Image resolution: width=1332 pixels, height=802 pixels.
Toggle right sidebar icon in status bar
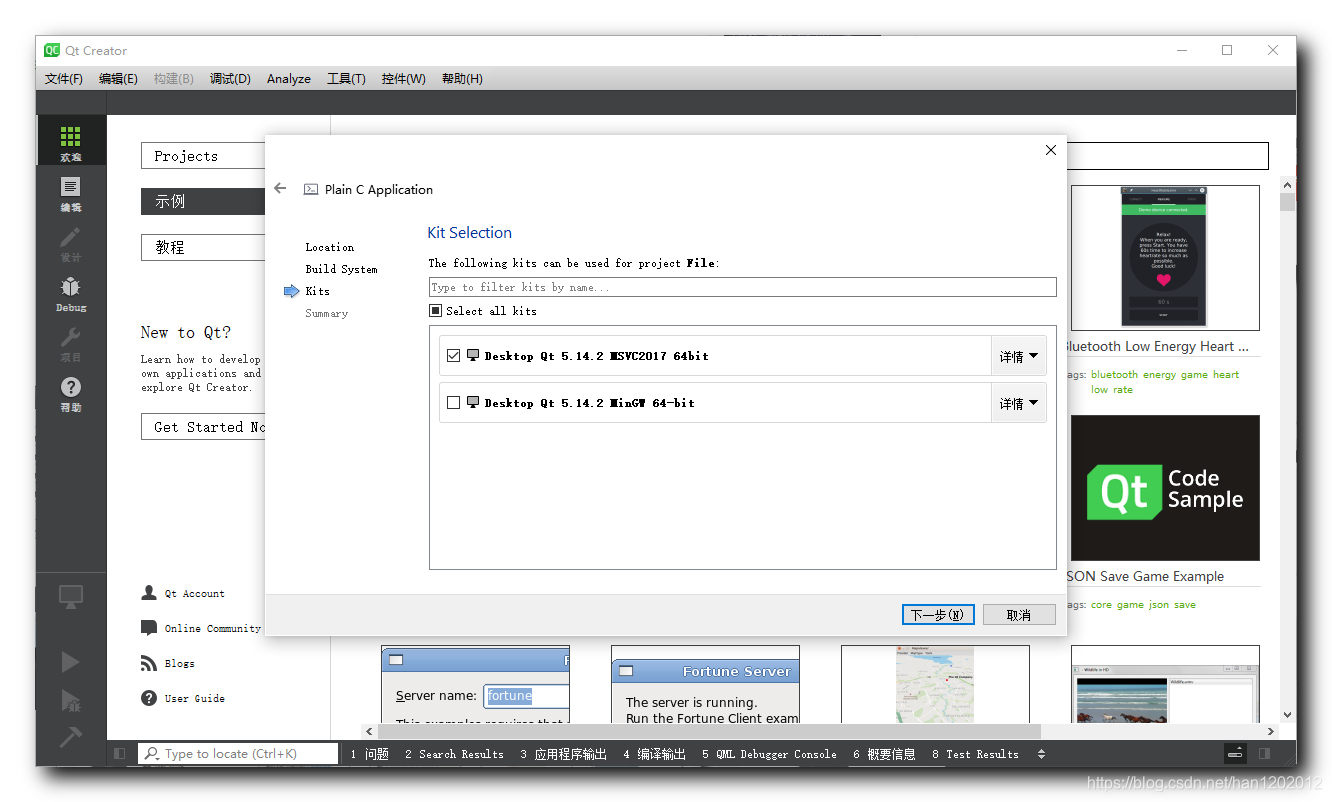click(x=1264, y=754)
